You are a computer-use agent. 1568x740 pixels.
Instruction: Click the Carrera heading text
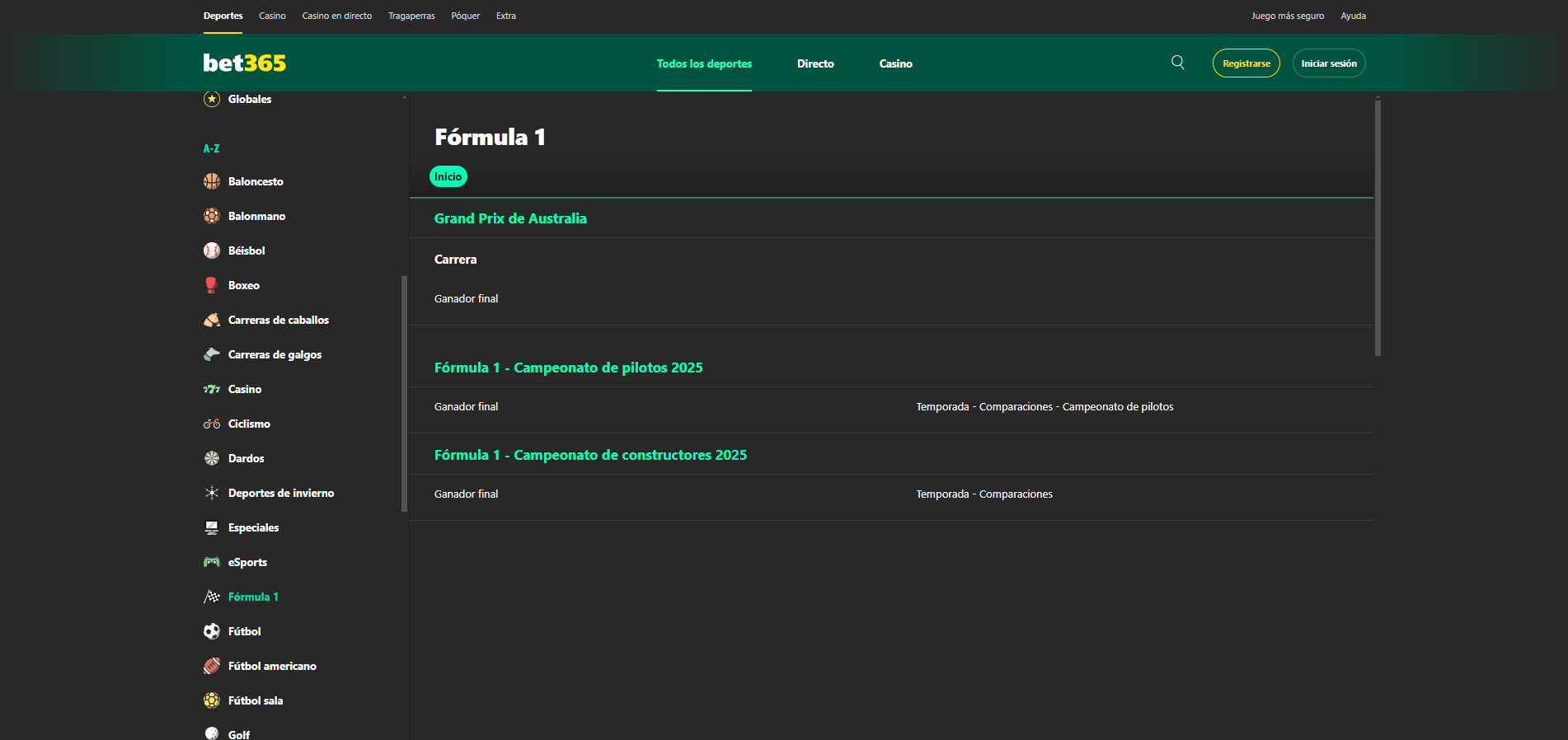pyautogui.click(x=456, y=259)
